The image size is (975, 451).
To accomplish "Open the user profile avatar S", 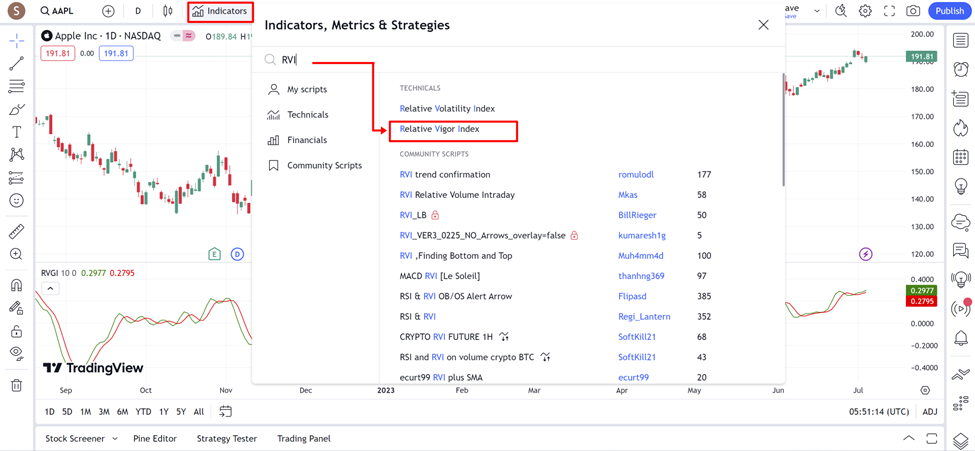I will tap(16, 11).
